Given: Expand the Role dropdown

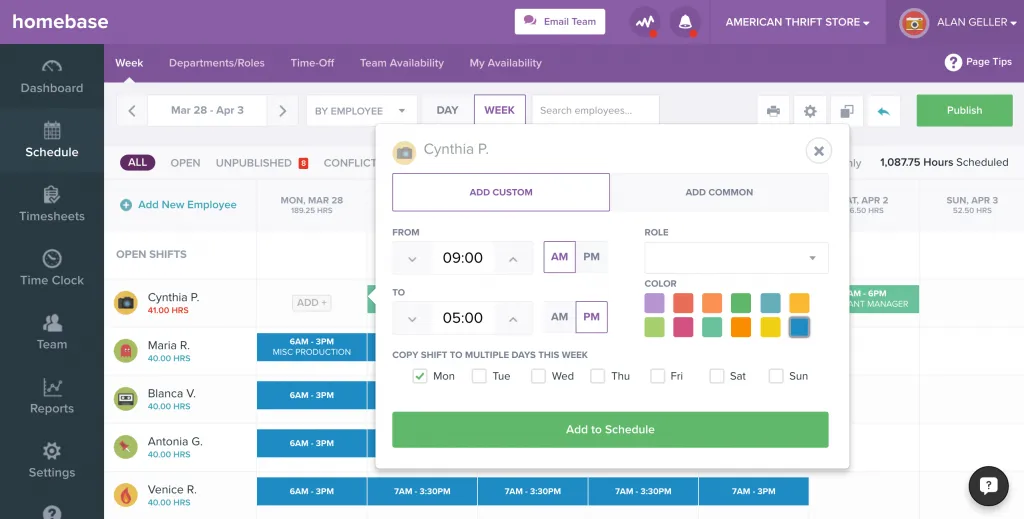Looking at the screenshot, I should coord(736,258).
